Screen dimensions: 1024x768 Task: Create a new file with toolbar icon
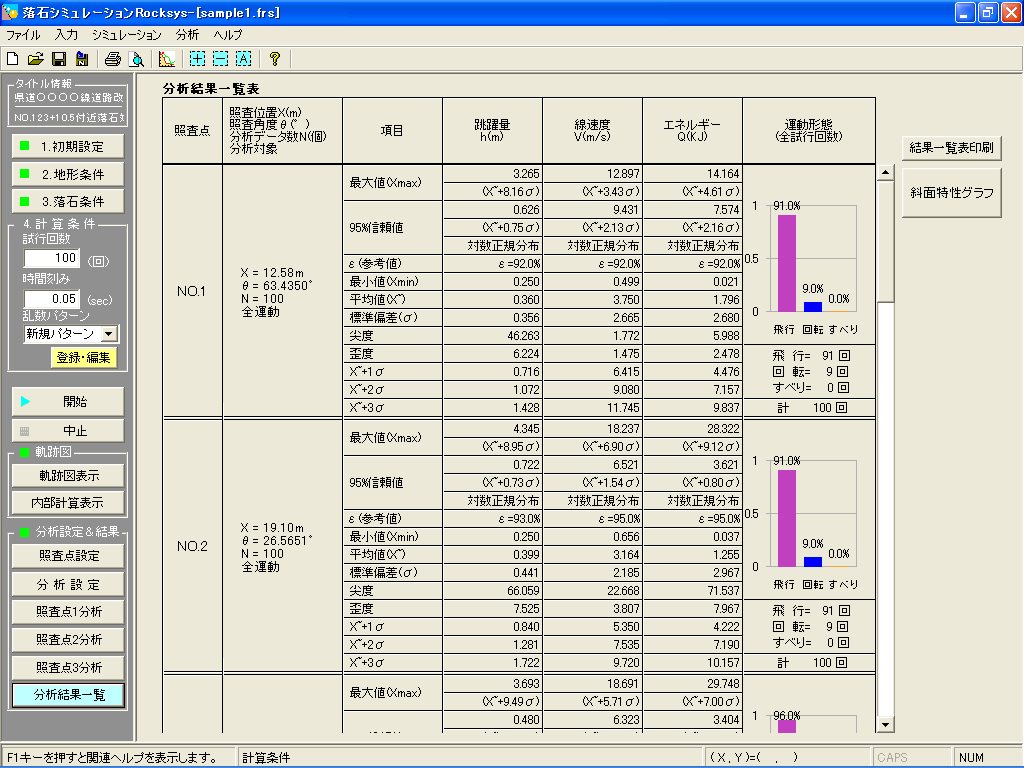[12, 59]
